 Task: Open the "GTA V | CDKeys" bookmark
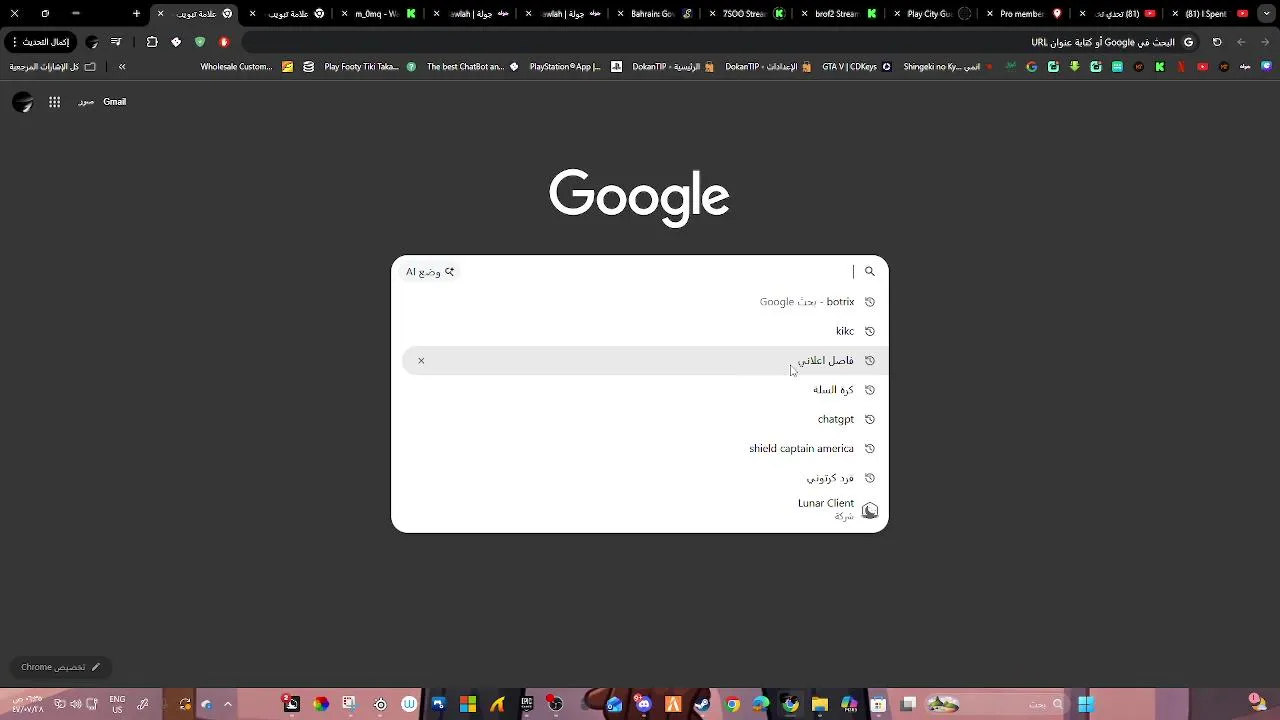click(x=856, y=67)
